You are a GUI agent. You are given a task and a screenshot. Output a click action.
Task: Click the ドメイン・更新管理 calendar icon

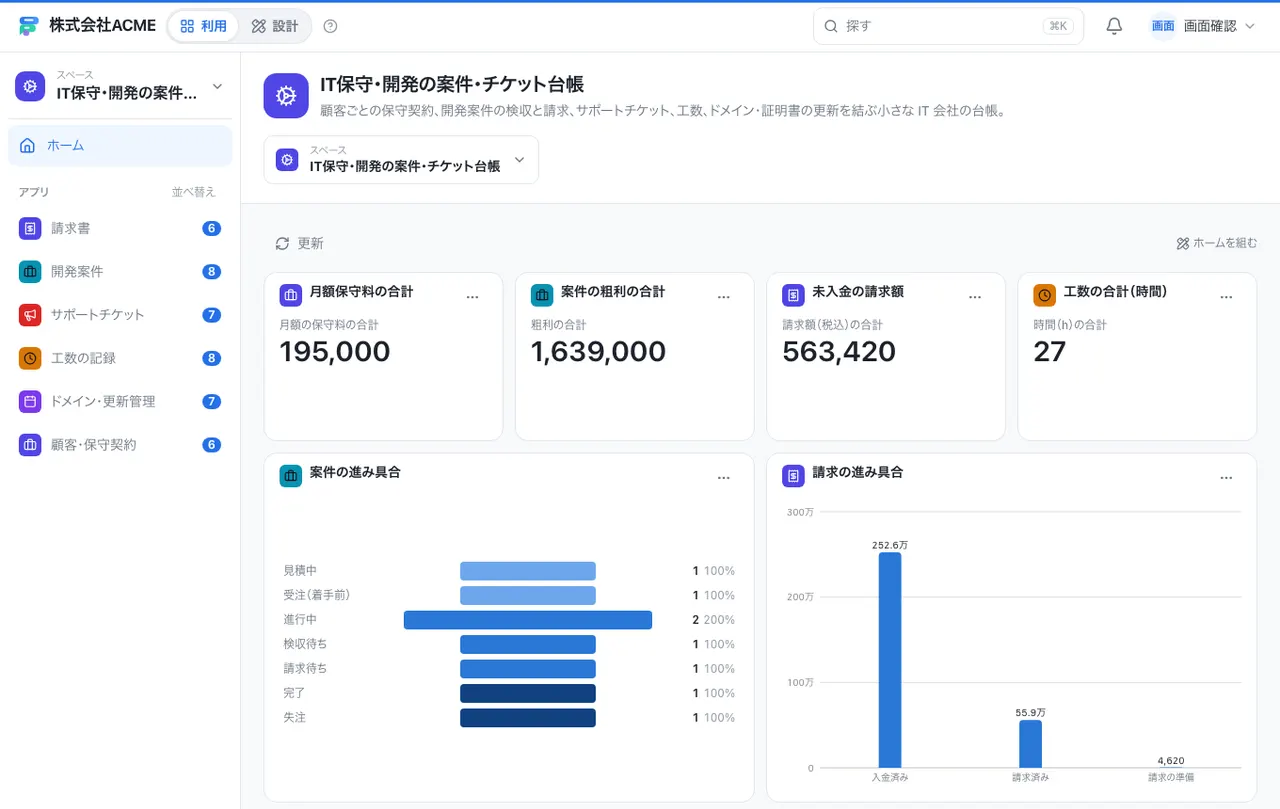click(30, 401)
